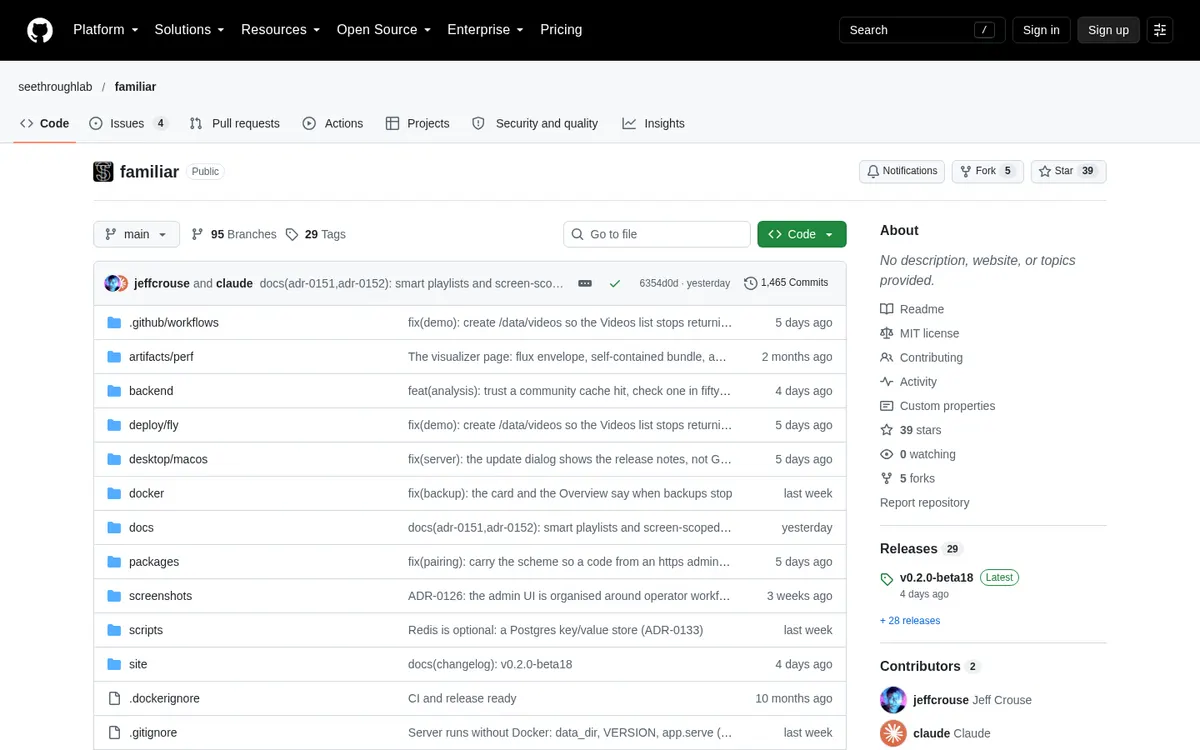Switch to the Pull requests tab
This screenshot has height=750, width=1200.
click(235, 123)
